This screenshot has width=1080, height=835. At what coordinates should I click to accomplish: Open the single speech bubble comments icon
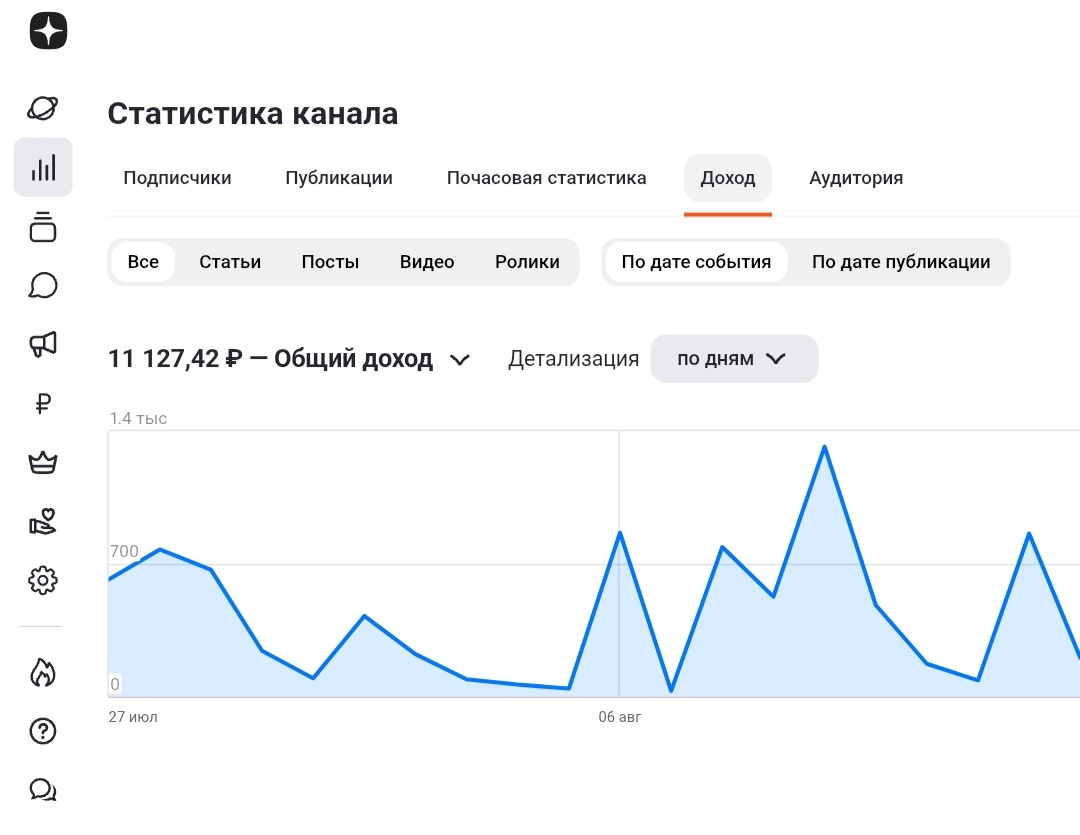pyautogui.click(x=43, y=285)
